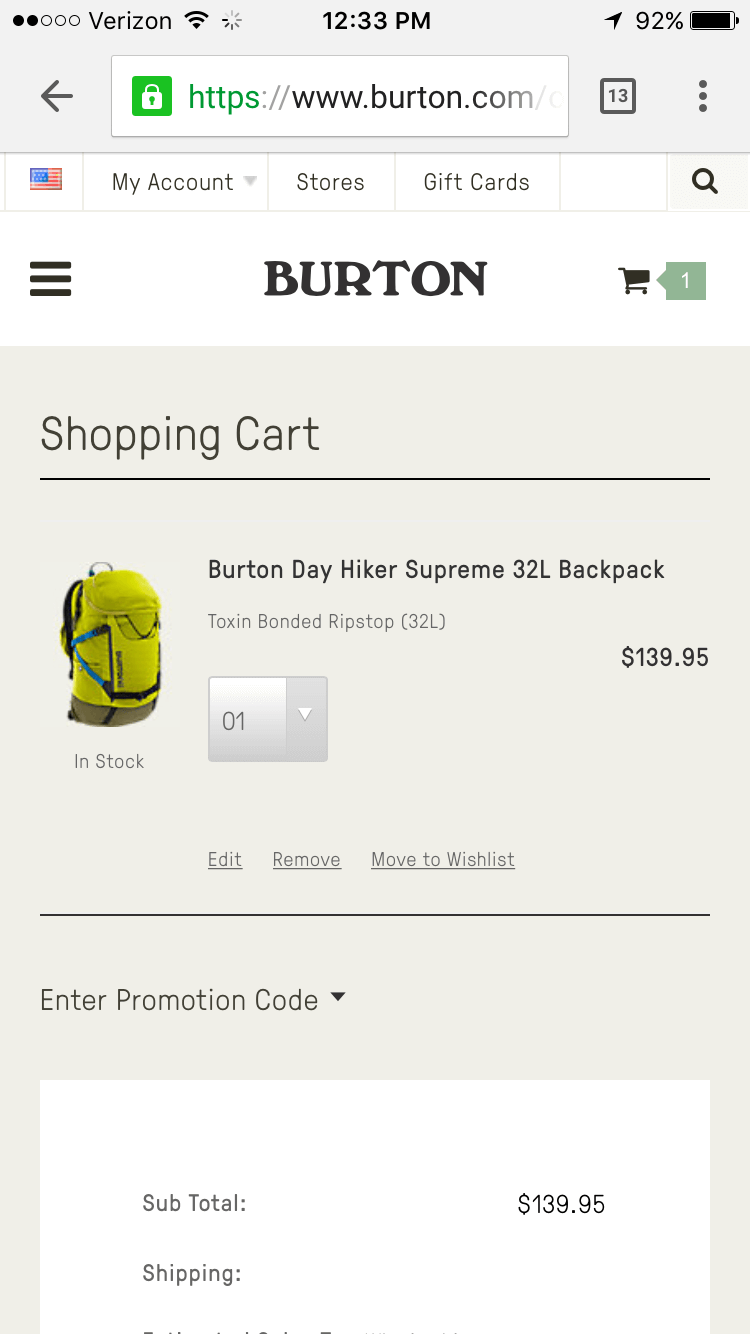Tap the US flag country selector

pyautogui.click(x=45, y=181)
